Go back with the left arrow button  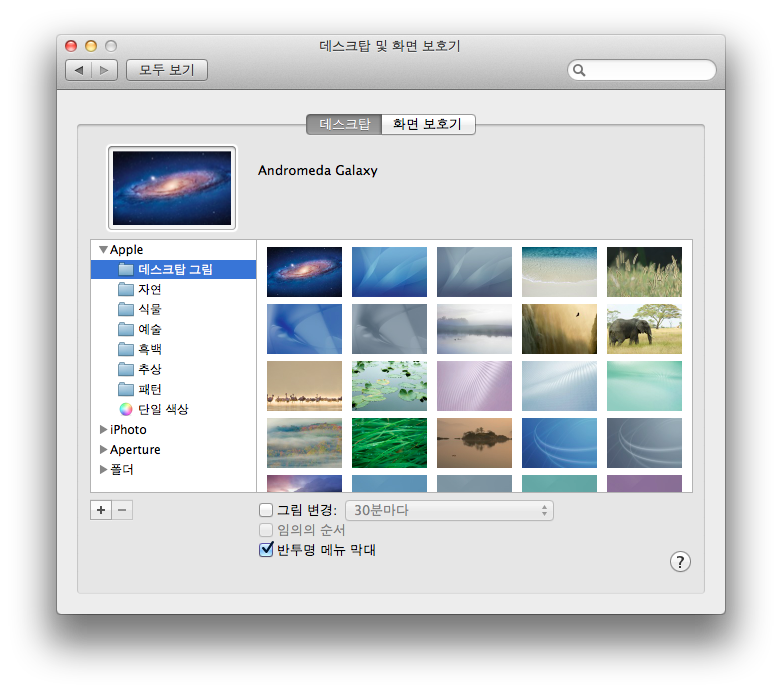[x=79, y=70]
